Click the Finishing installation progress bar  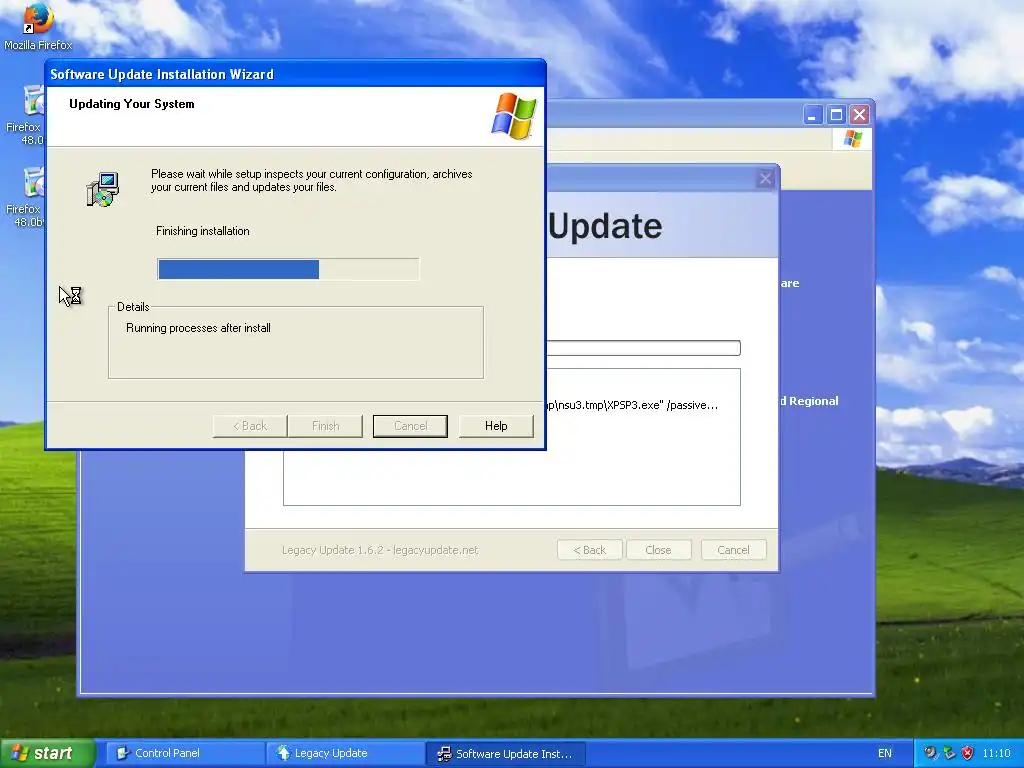(288, 269)
